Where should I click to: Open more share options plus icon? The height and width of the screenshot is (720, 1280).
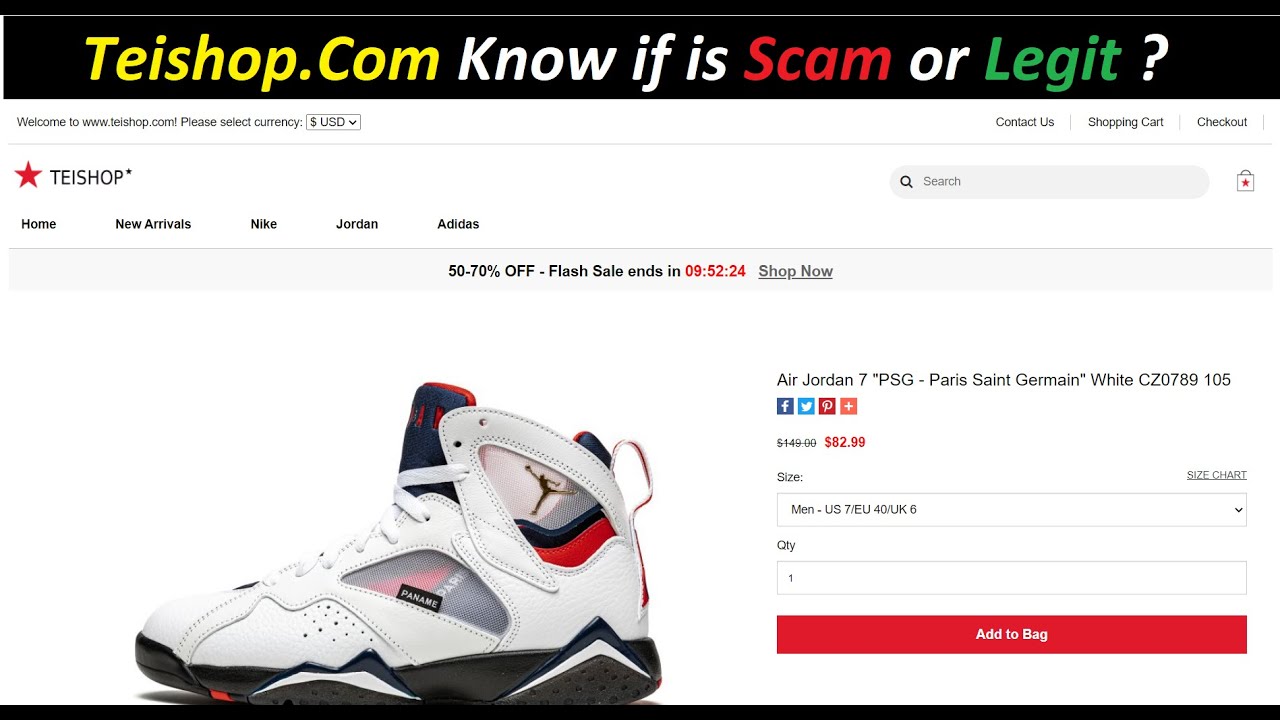pos(848,406)
